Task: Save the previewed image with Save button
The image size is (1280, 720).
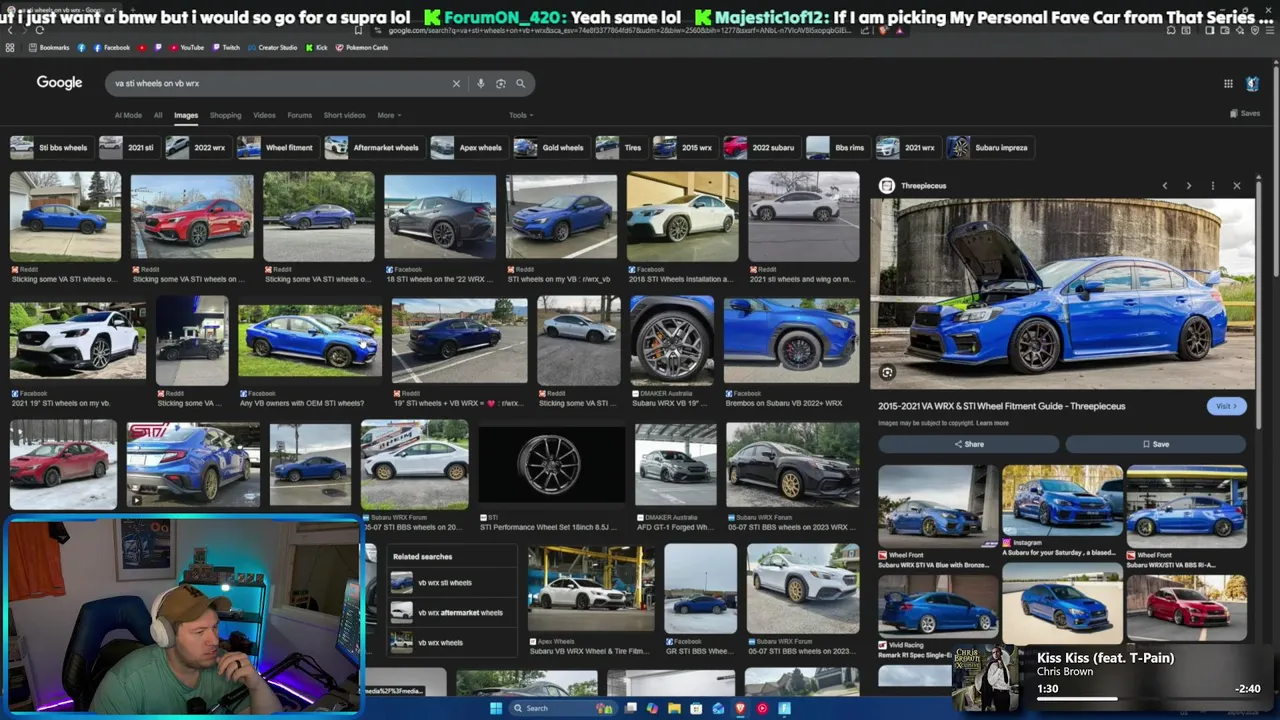Action: 1155,444
